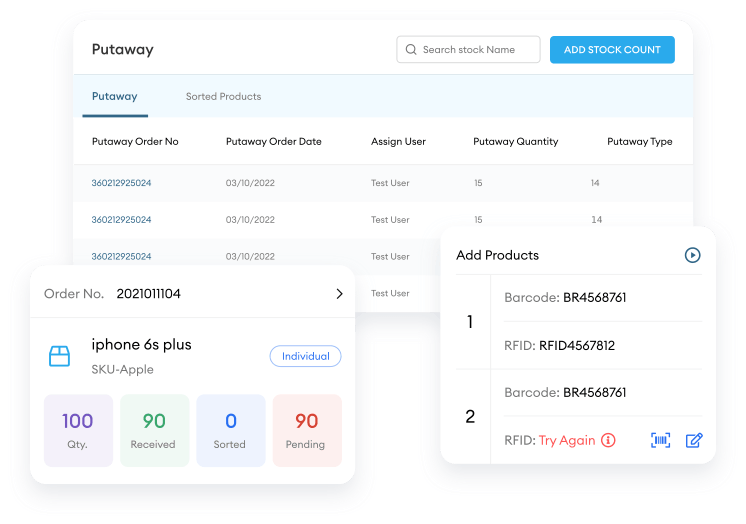Open order 360212925024 in first row
Image resolution: width=746 pixels, height=524 pixels.
(x=121, y=183)
